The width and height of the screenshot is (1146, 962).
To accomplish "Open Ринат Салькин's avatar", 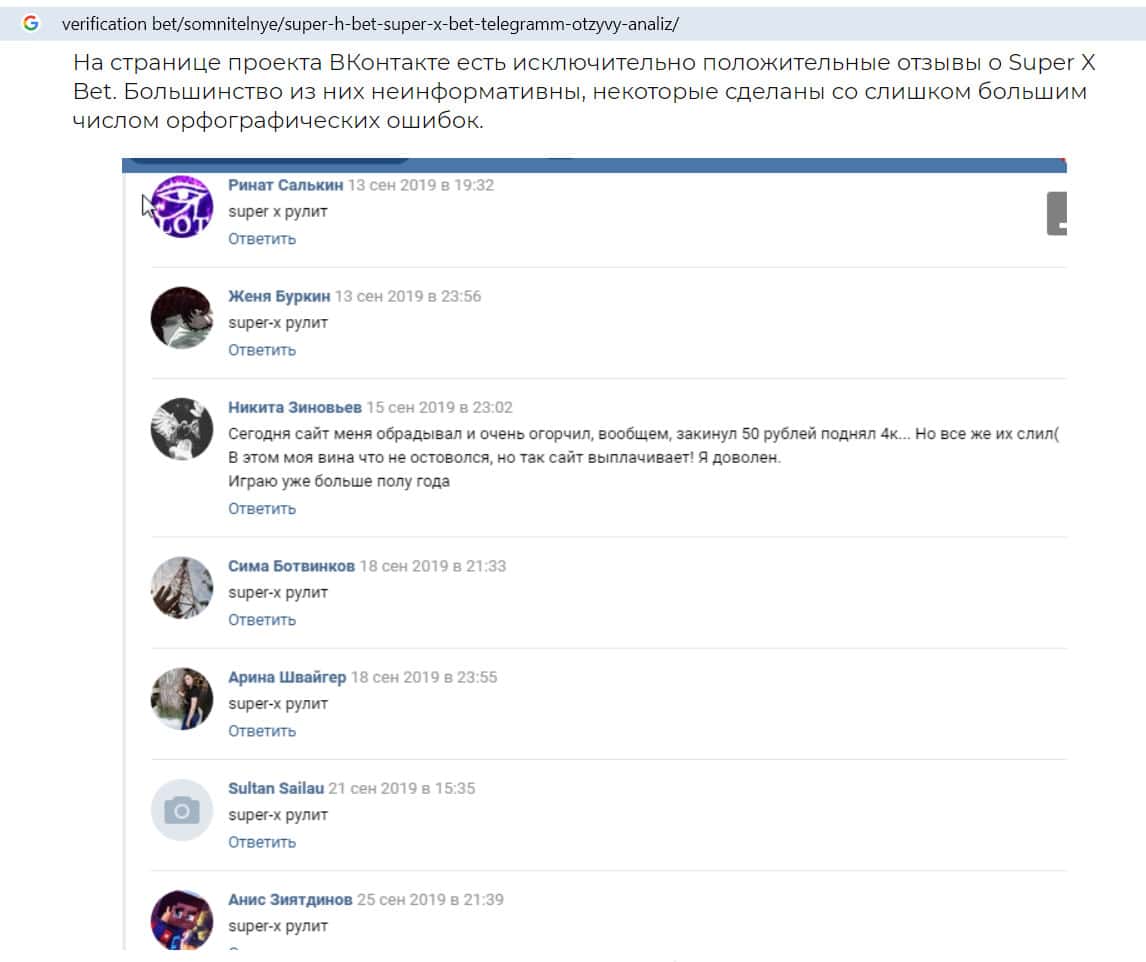I will [x=182, y=207].
